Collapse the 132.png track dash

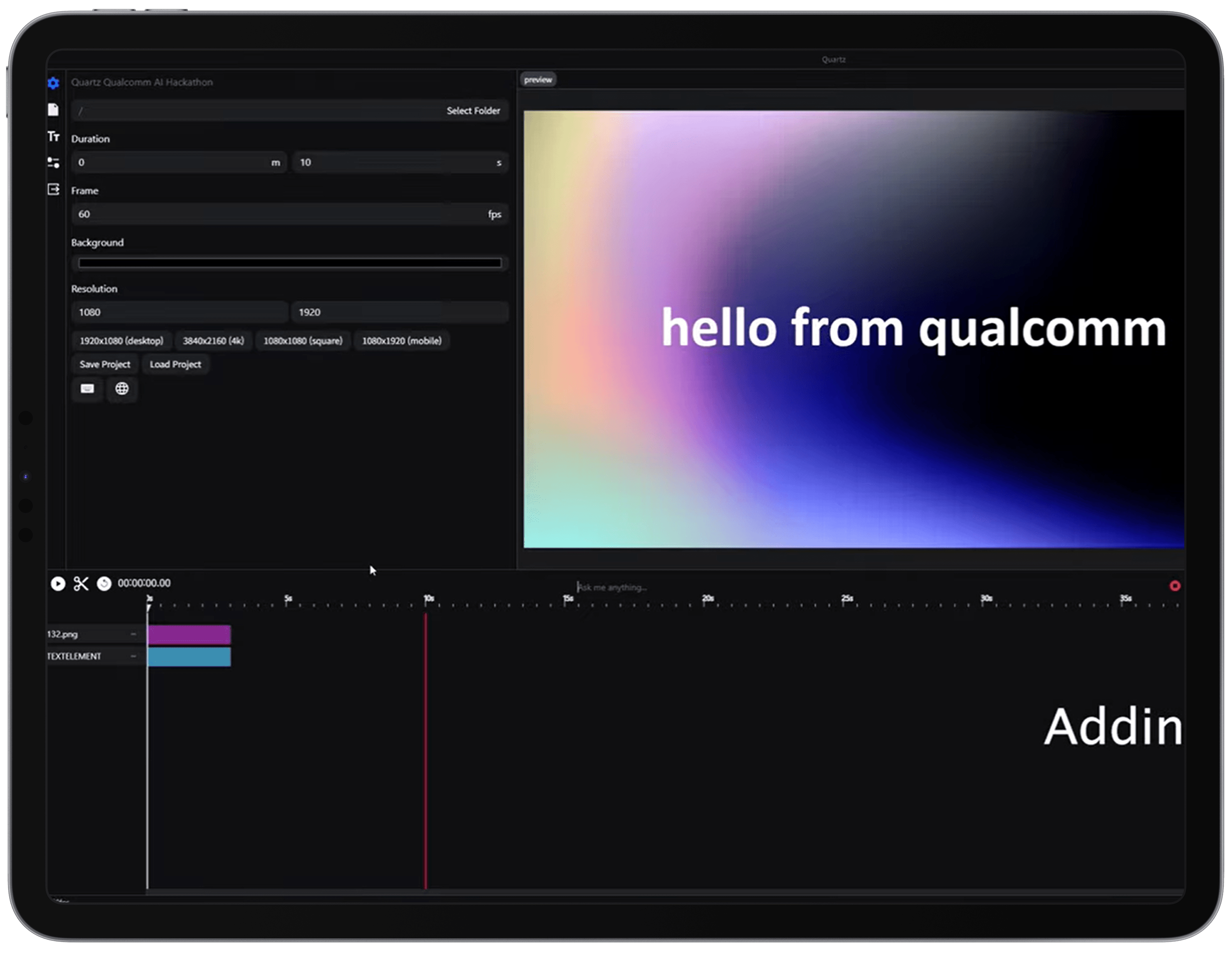(134, 634)
